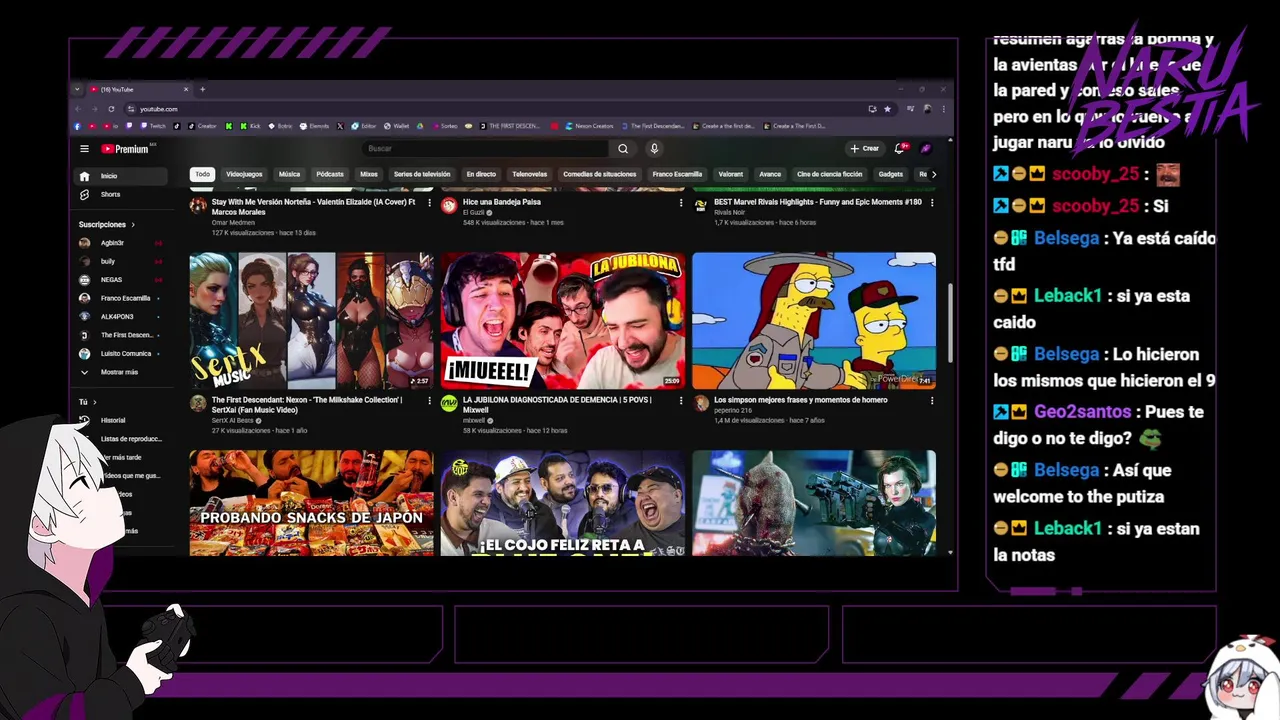Click the Los simpson mejores frases title
The width and height of the screenshot is (1280, 720).
tap(801, 400)
